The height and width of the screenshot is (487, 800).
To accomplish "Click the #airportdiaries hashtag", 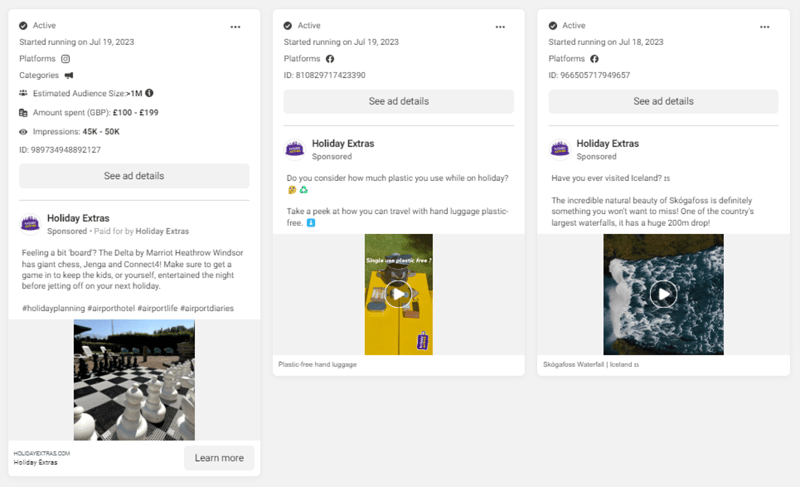I will click(x=207, y=308).
